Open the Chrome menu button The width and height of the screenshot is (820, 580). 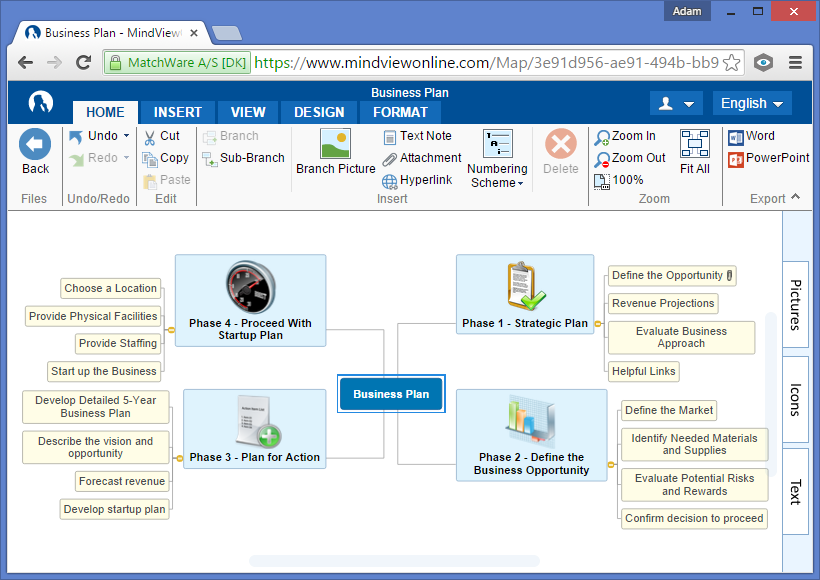tap(795, 63)
